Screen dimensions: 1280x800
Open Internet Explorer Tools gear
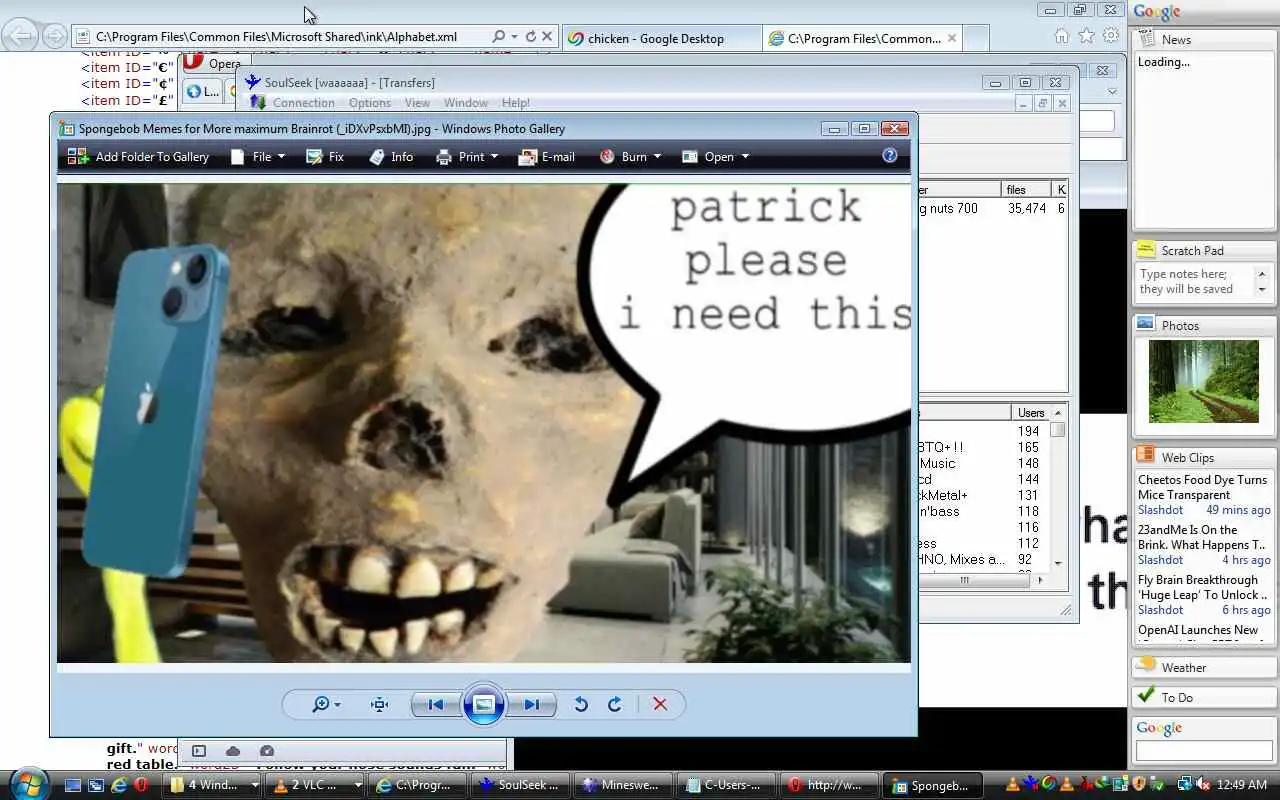(x=1111, y=36)
